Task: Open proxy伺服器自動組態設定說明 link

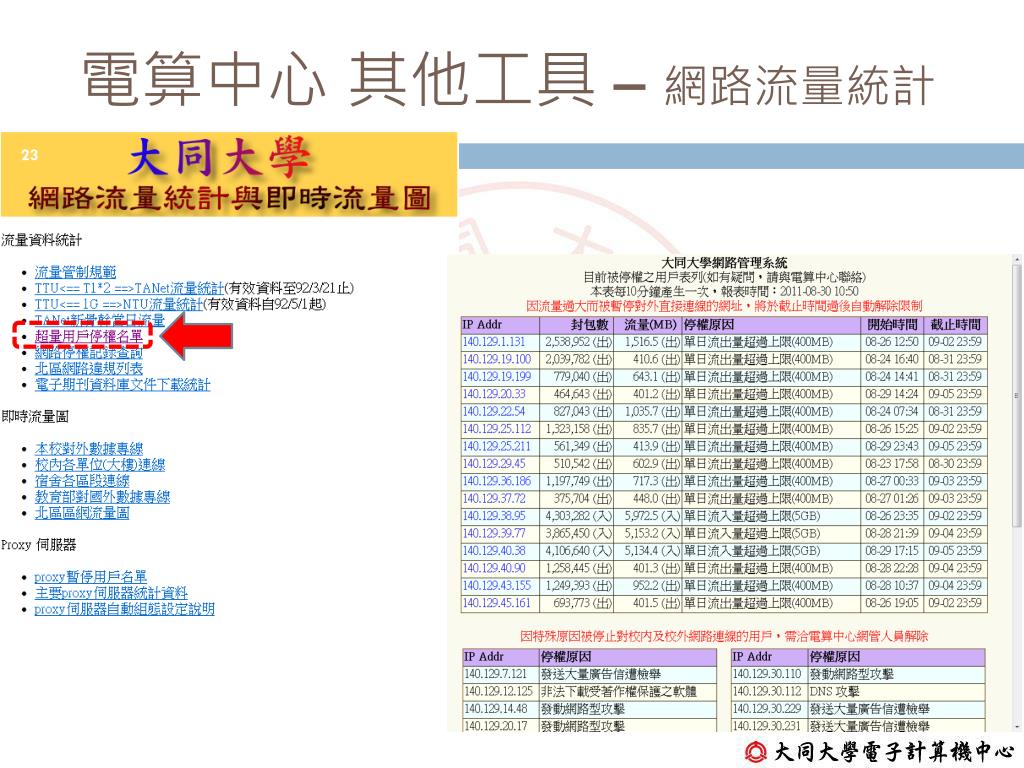Action: (124, 609)
